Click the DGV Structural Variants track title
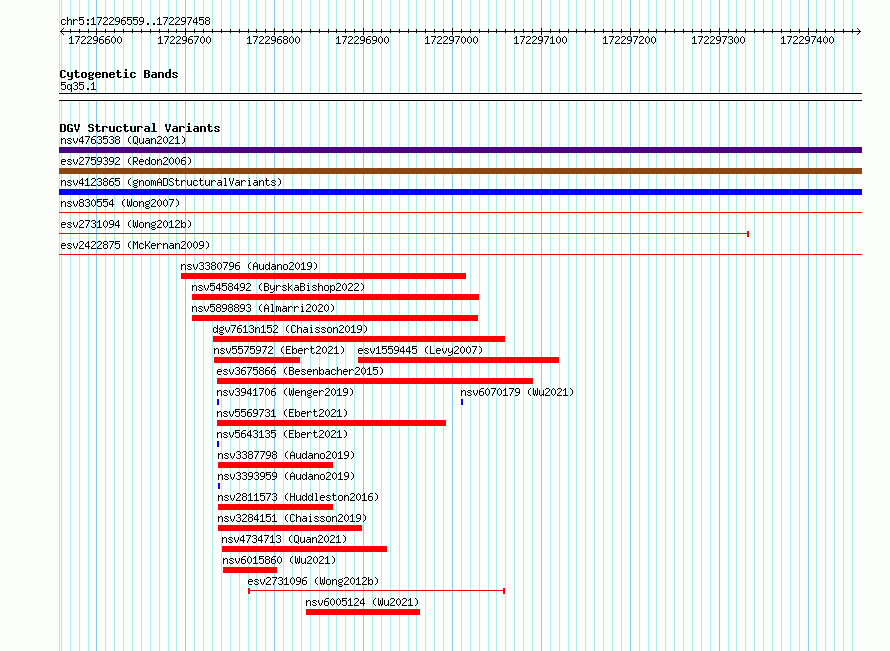890x651 pixels. [140, 128]
